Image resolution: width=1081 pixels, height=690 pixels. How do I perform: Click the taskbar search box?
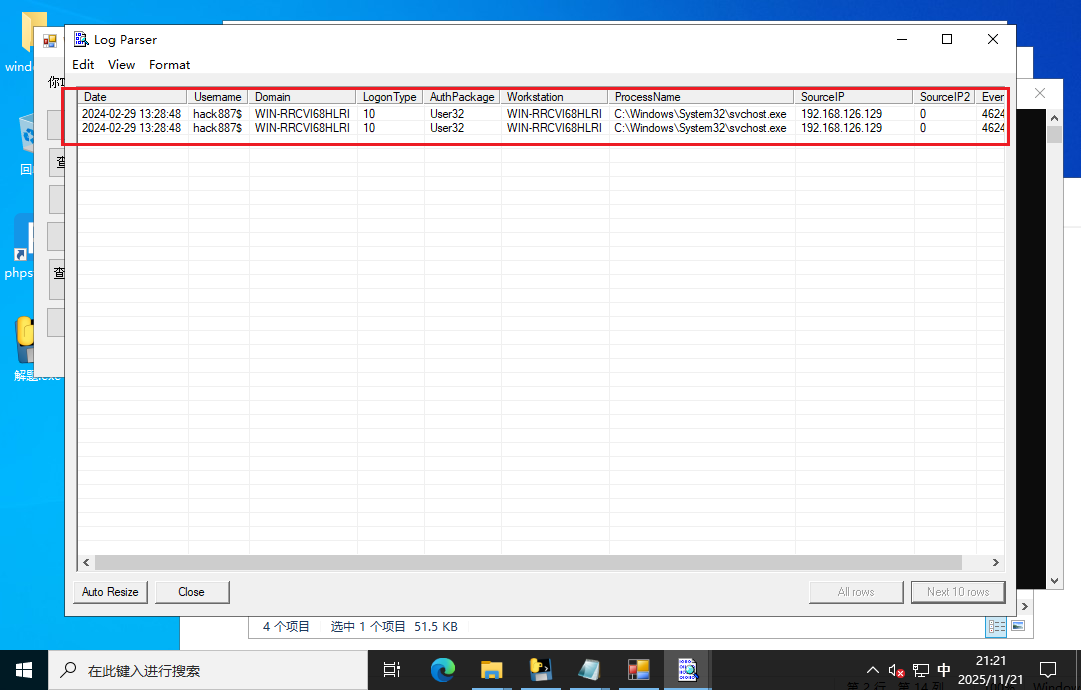pyautogui.click(x=208, y=670)
